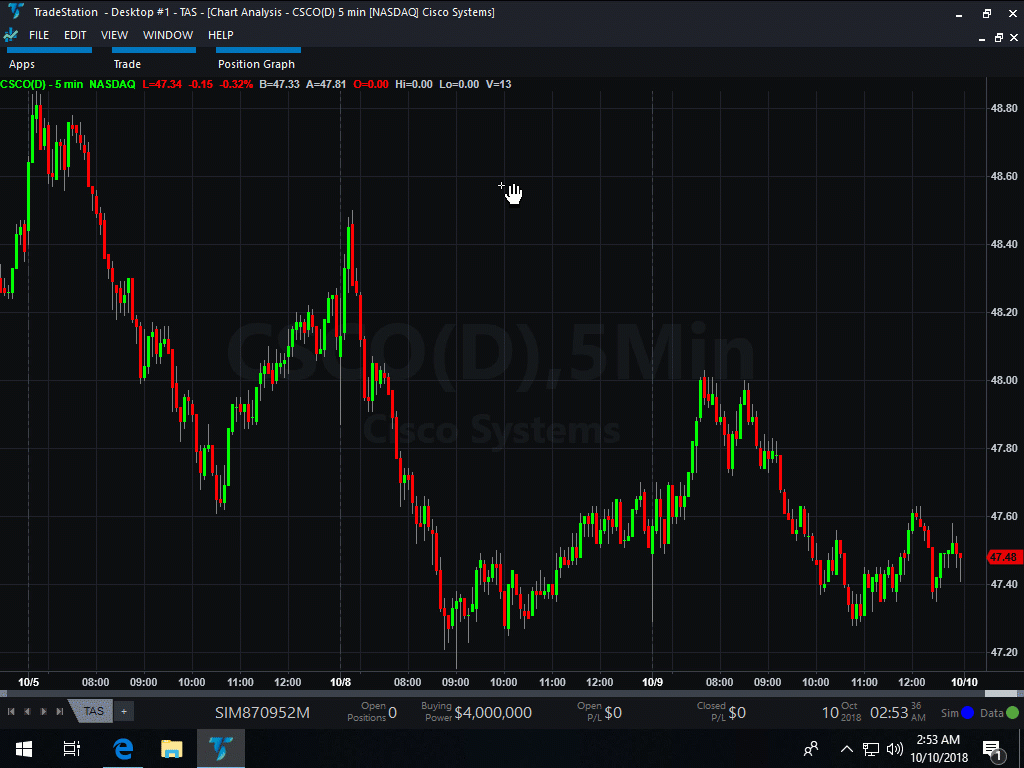Click the Open P/L $0 value

click(x=613, y=712)
